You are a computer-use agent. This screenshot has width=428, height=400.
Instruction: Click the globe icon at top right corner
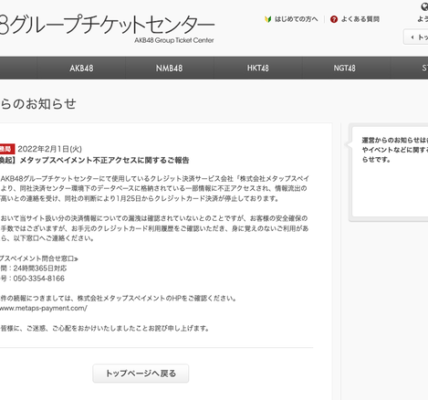tap(425, 6)
